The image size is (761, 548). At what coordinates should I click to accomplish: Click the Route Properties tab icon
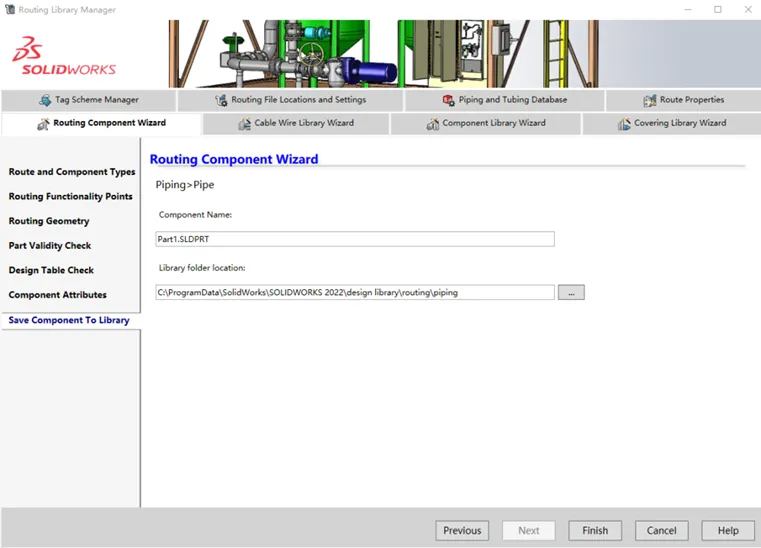point(649,100)
